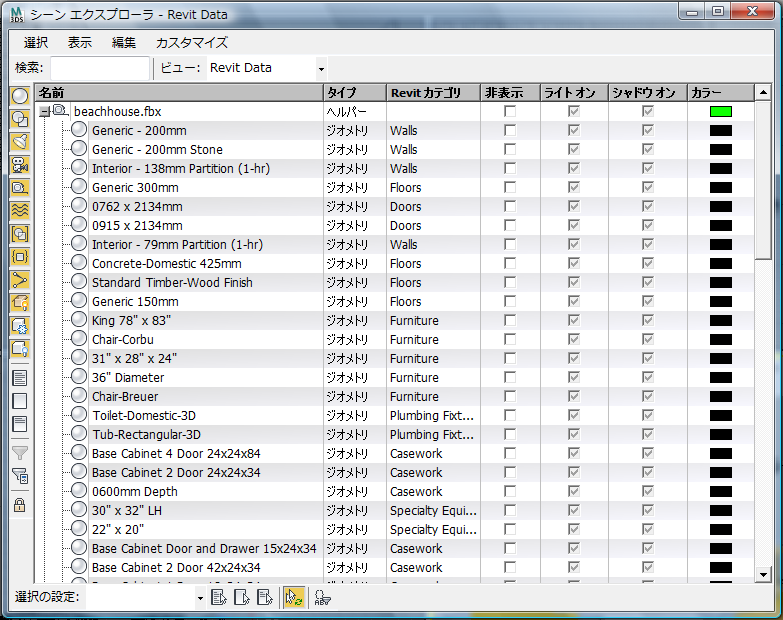The image size is (783, 620).
Task: Toggle Light On checkbox for Chair-Breuer
Action: point(574,396)
